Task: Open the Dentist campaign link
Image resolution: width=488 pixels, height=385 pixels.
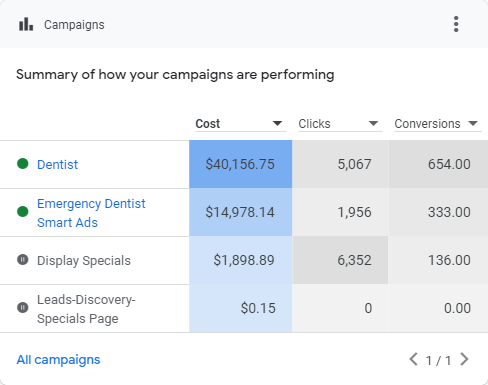Action: [x=57, y=164]
